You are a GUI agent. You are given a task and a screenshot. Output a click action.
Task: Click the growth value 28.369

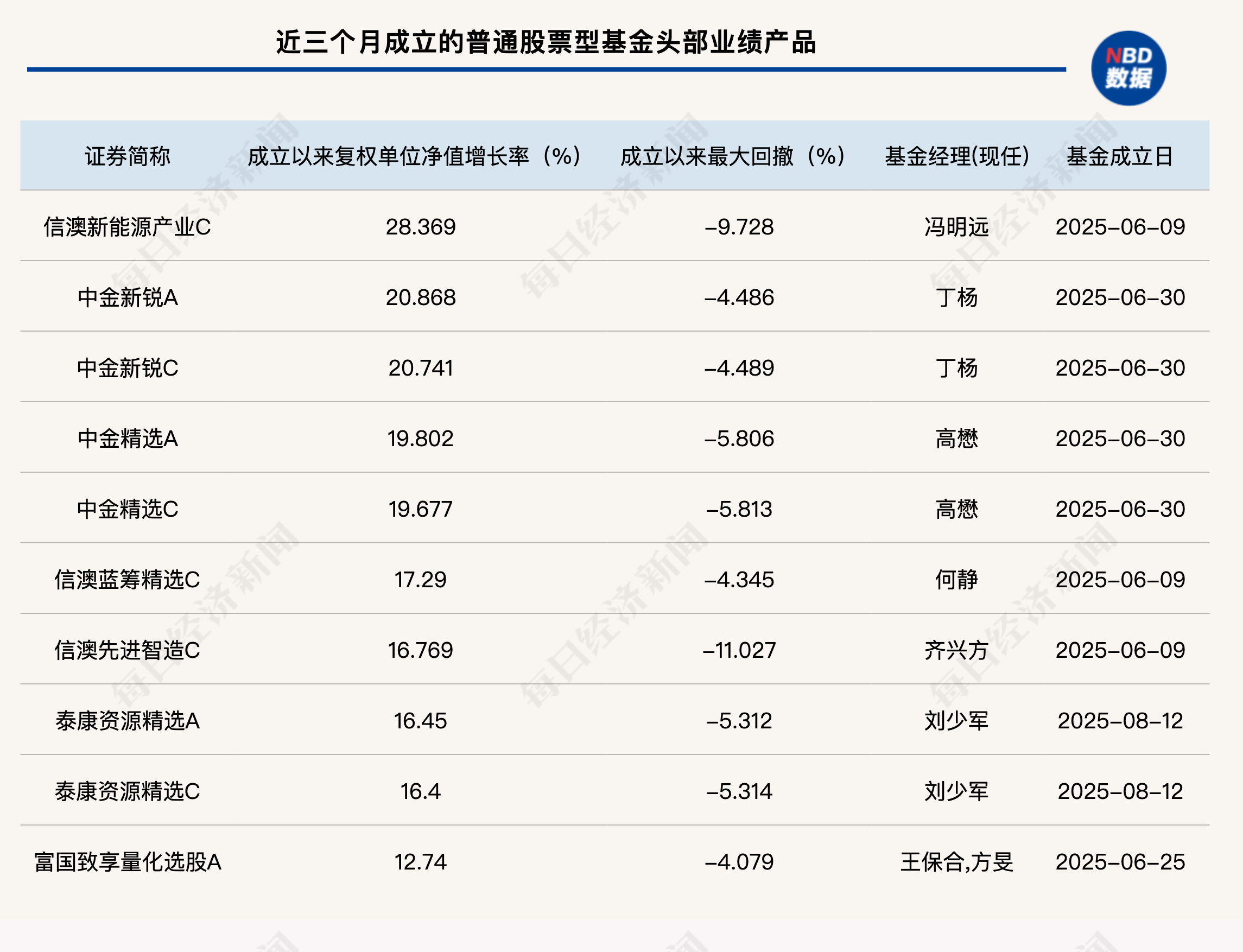(420, 227)
